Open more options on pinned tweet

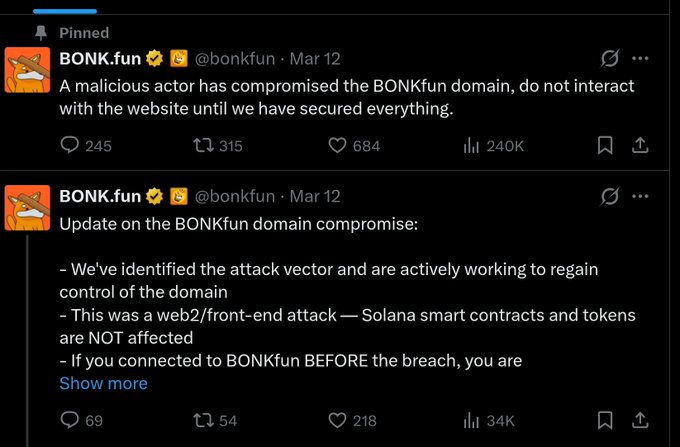click(x=641, y=59)
